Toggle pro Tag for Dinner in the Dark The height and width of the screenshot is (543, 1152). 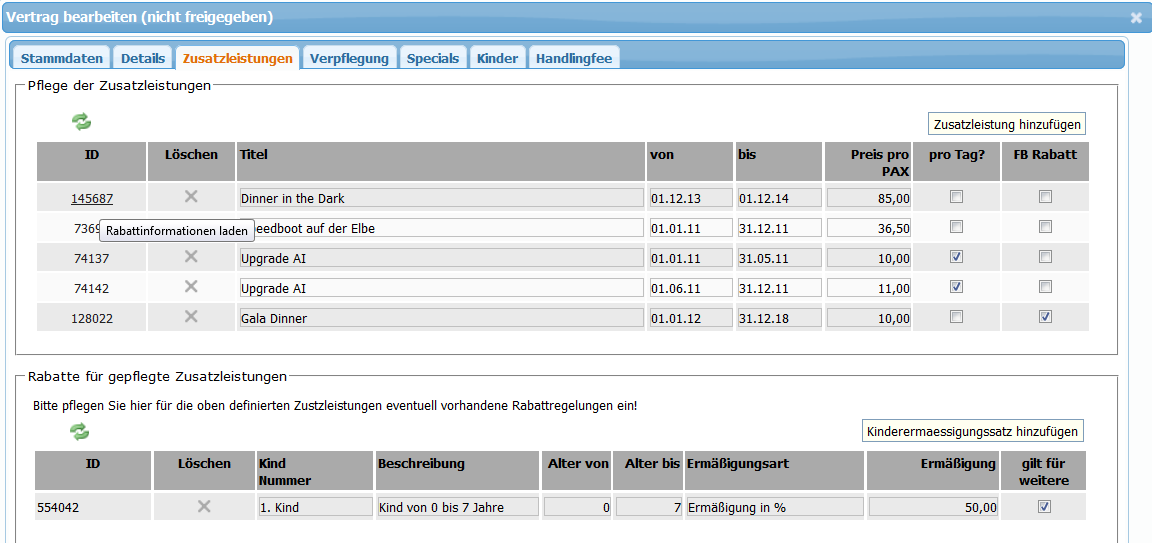coord(956,197)
